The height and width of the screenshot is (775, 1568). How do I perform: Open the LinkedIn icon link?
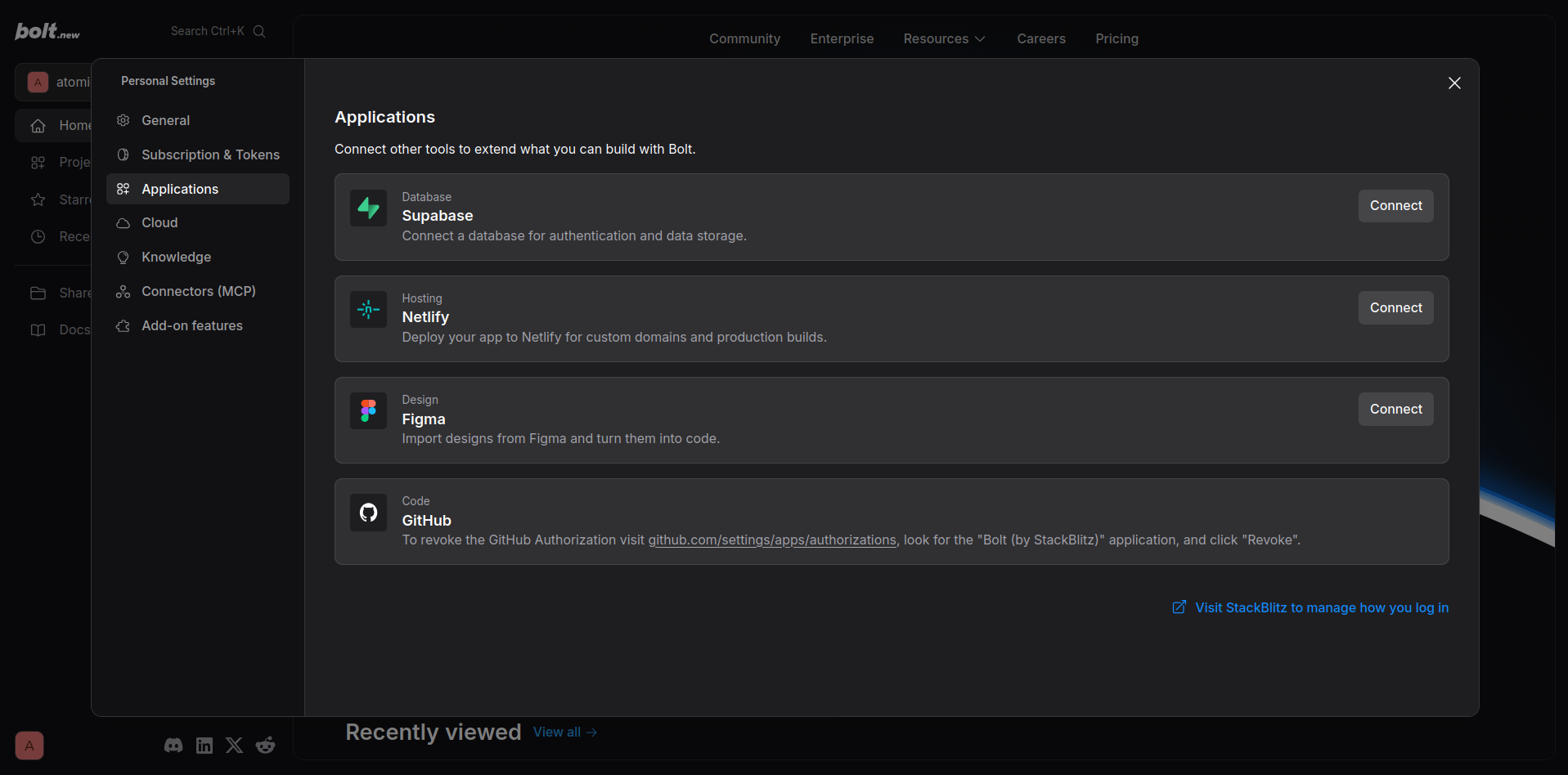pyautogui.click(x=204, y=745)
